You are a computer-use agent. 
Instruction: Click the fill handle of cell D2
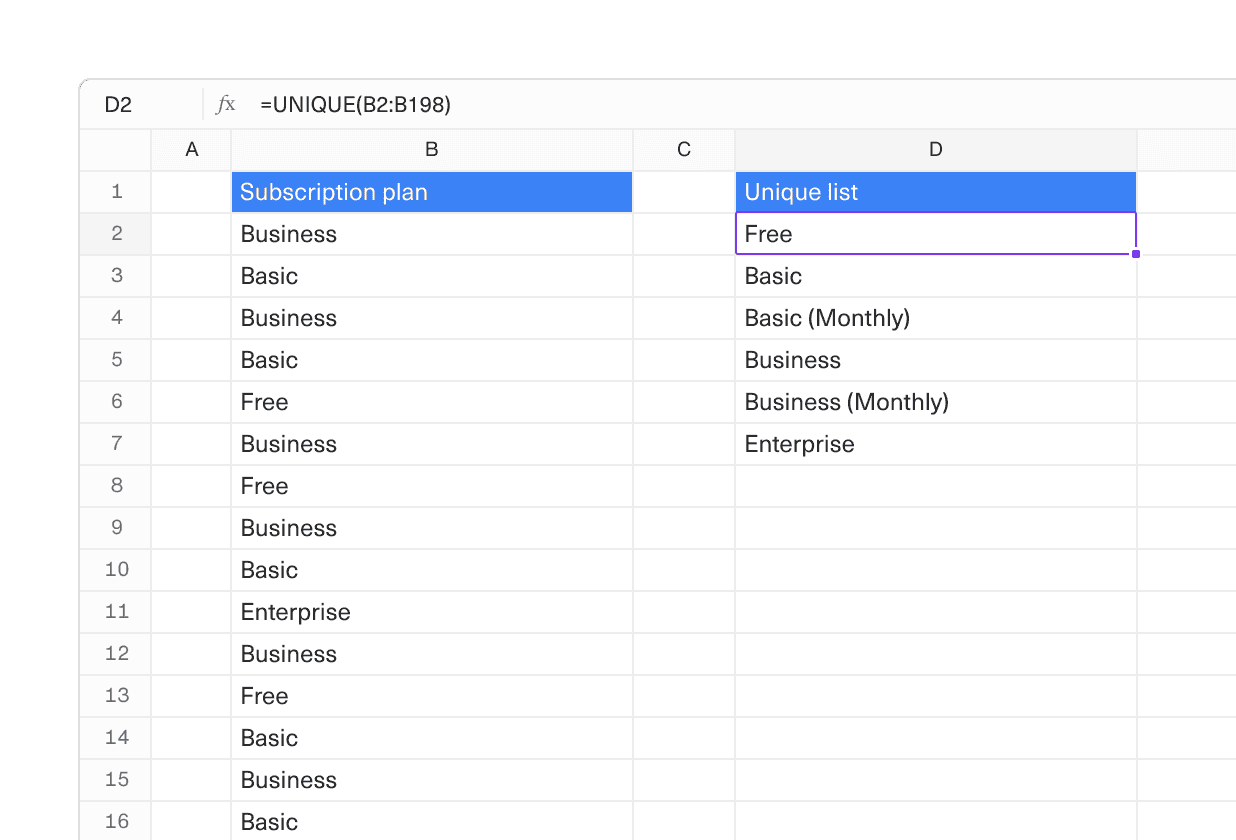1136,254
